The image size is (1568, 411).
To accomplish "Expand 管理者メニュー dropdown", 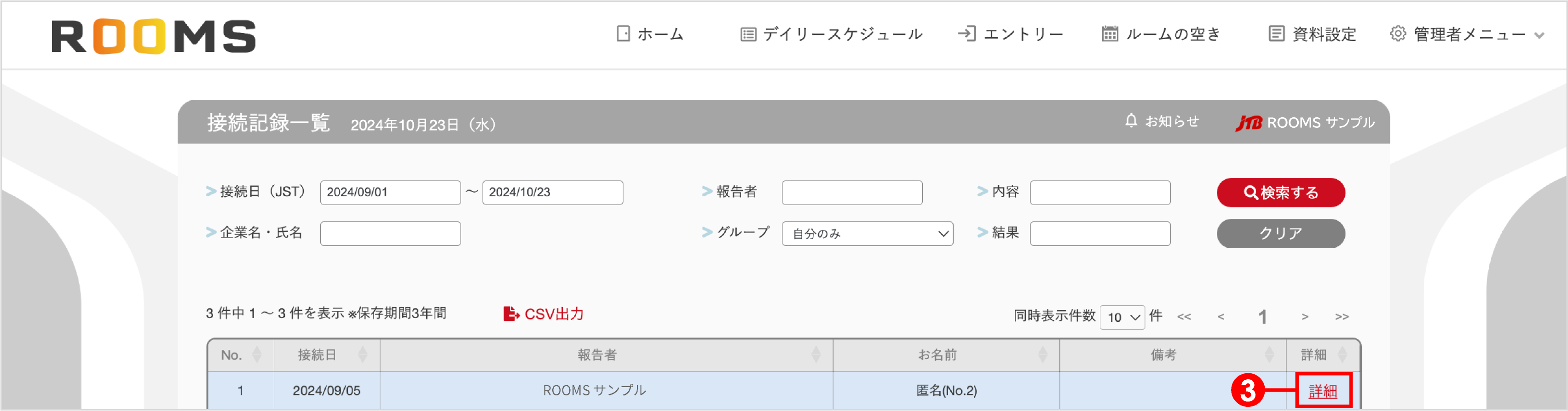I will click(x=1468, y=34).
